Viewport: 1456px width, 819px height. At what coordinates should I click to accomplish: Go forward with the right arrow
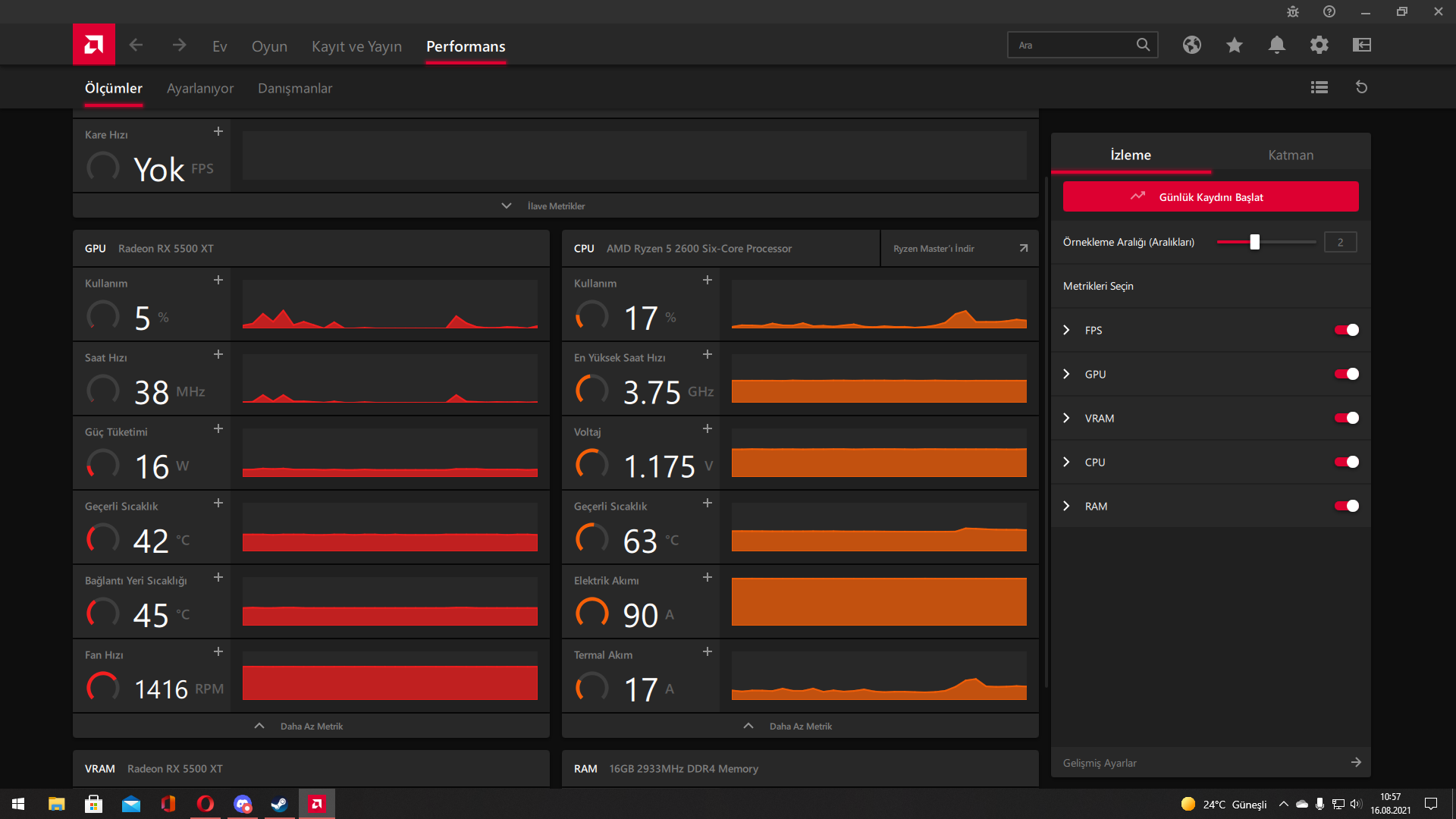(179, 45)
